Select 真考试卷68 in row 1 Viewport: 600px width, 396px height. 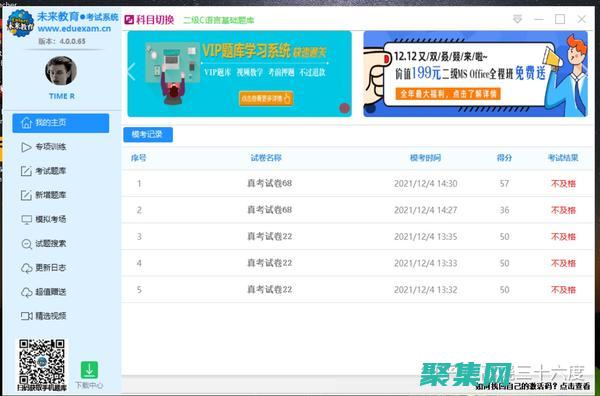269,184
